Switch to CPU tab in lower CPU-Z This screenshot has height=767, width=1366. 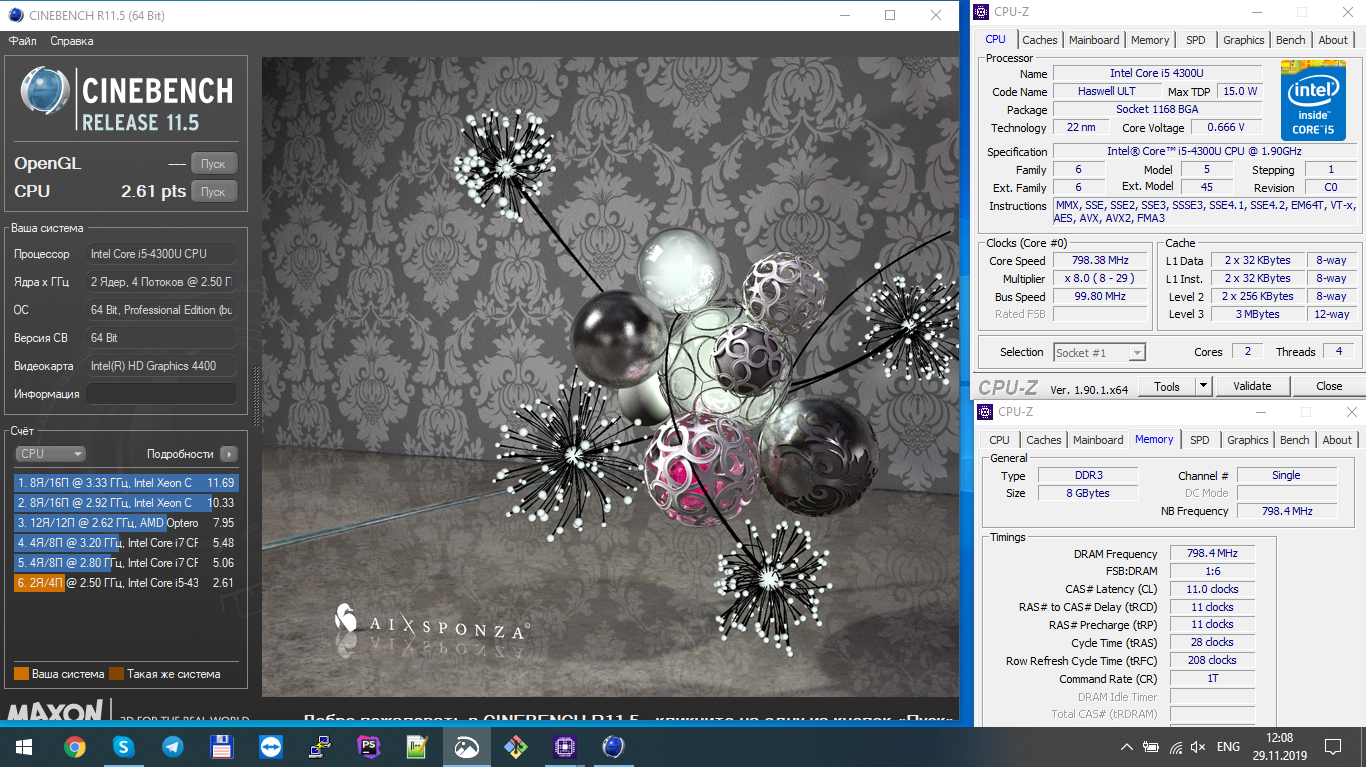pos(999,440)
